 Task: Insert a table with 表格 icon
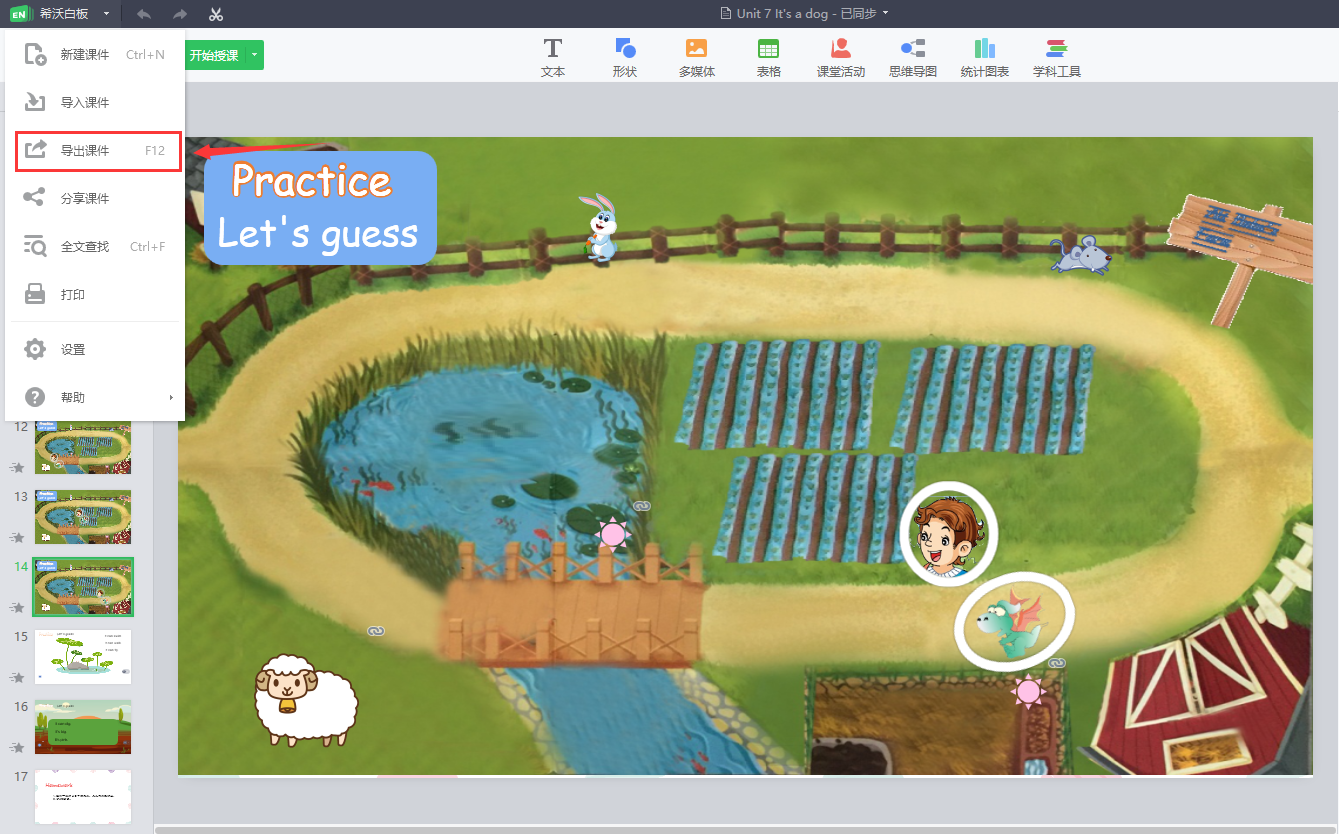[x=768, y=57]
